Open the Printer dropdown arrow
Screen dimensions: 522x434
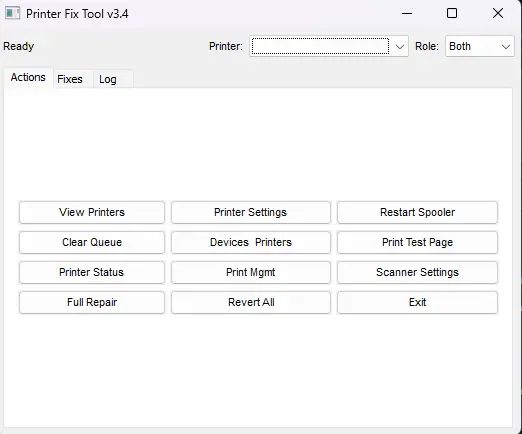tap(400, 46)
